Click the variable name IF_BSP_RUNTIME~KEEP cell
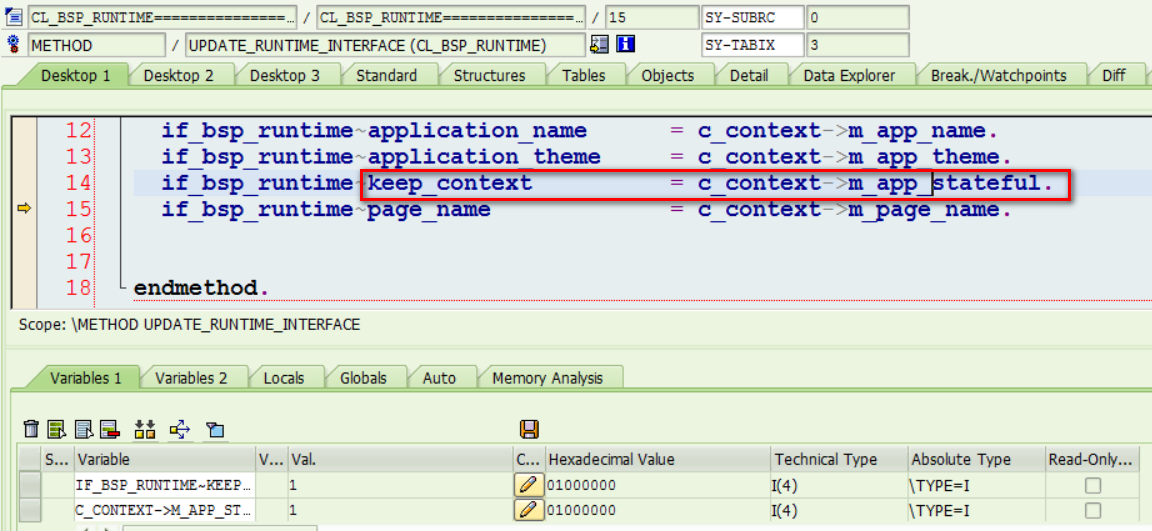The height and width of the screenshot is (531, 1152). (164, 485)
